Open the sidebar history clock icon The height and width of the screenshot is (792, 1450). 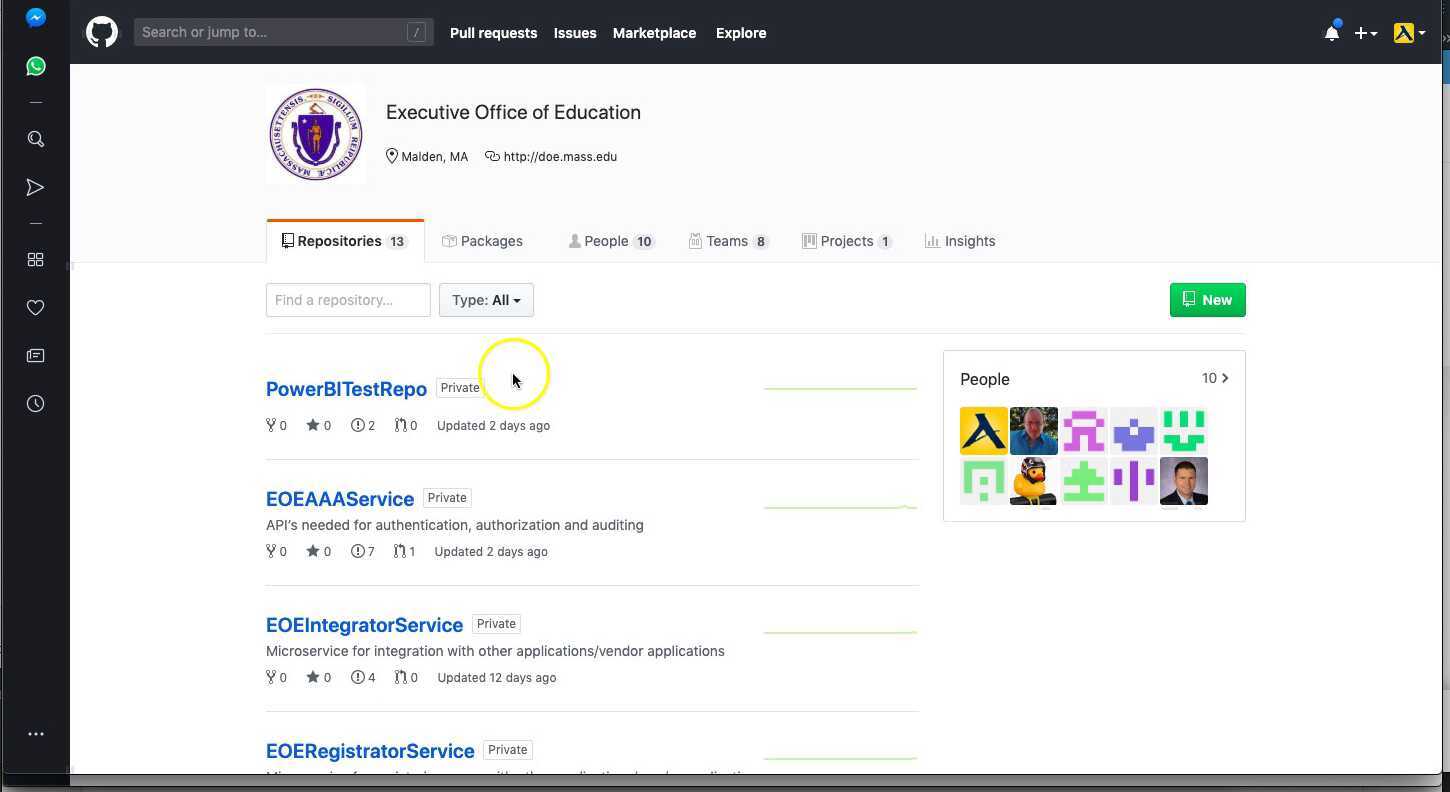coord(35,404)
